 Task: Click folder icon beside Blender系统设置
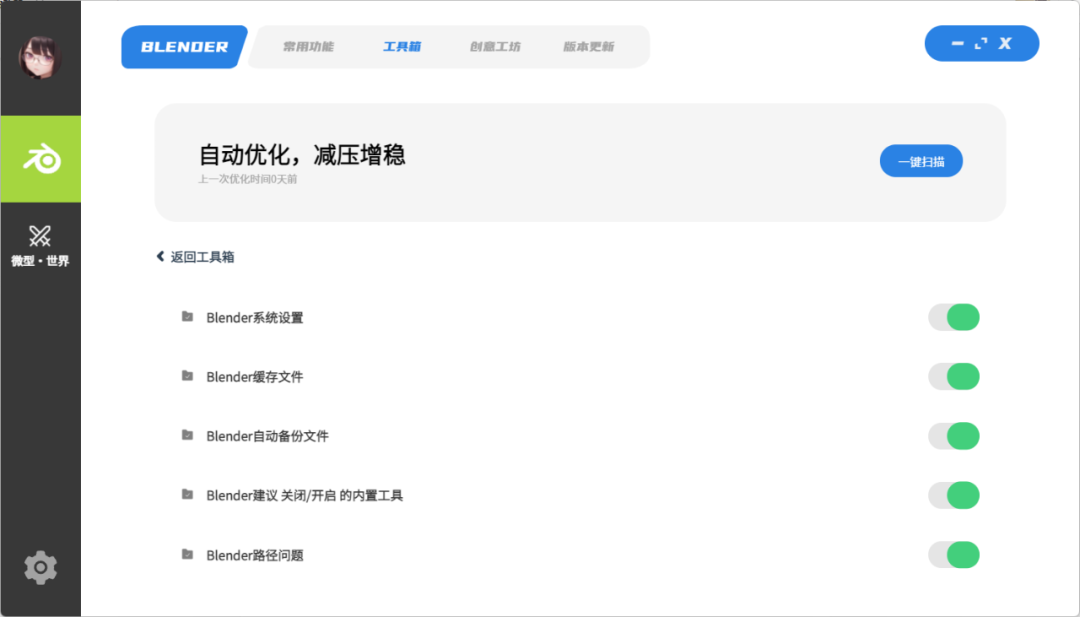click(187, 316)
